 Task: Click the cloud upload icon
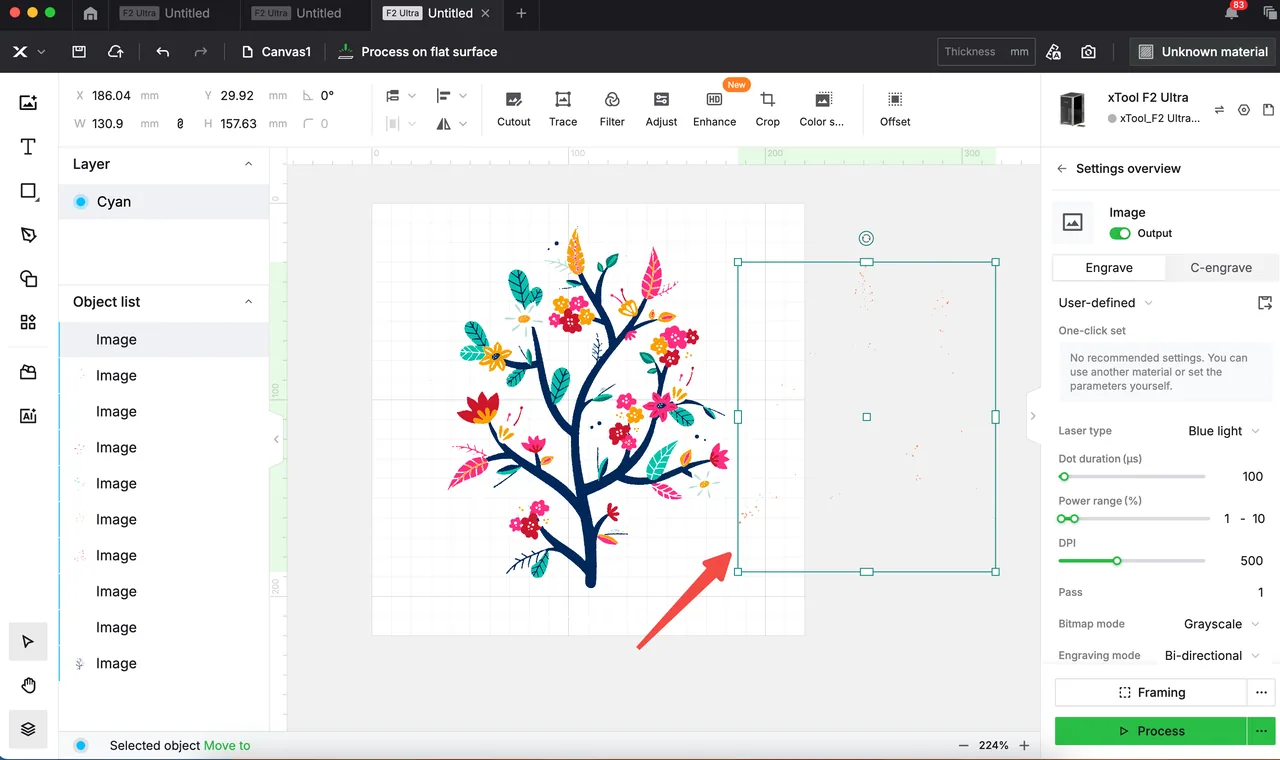116,52
